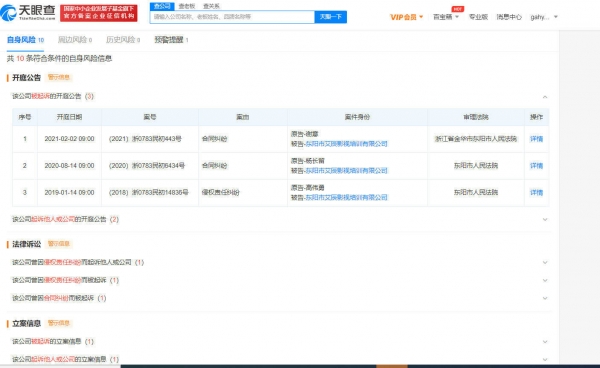Click the 法律诉讼 section heading
600x368 pixels.
pyautogui.click(x=26, y=244)
